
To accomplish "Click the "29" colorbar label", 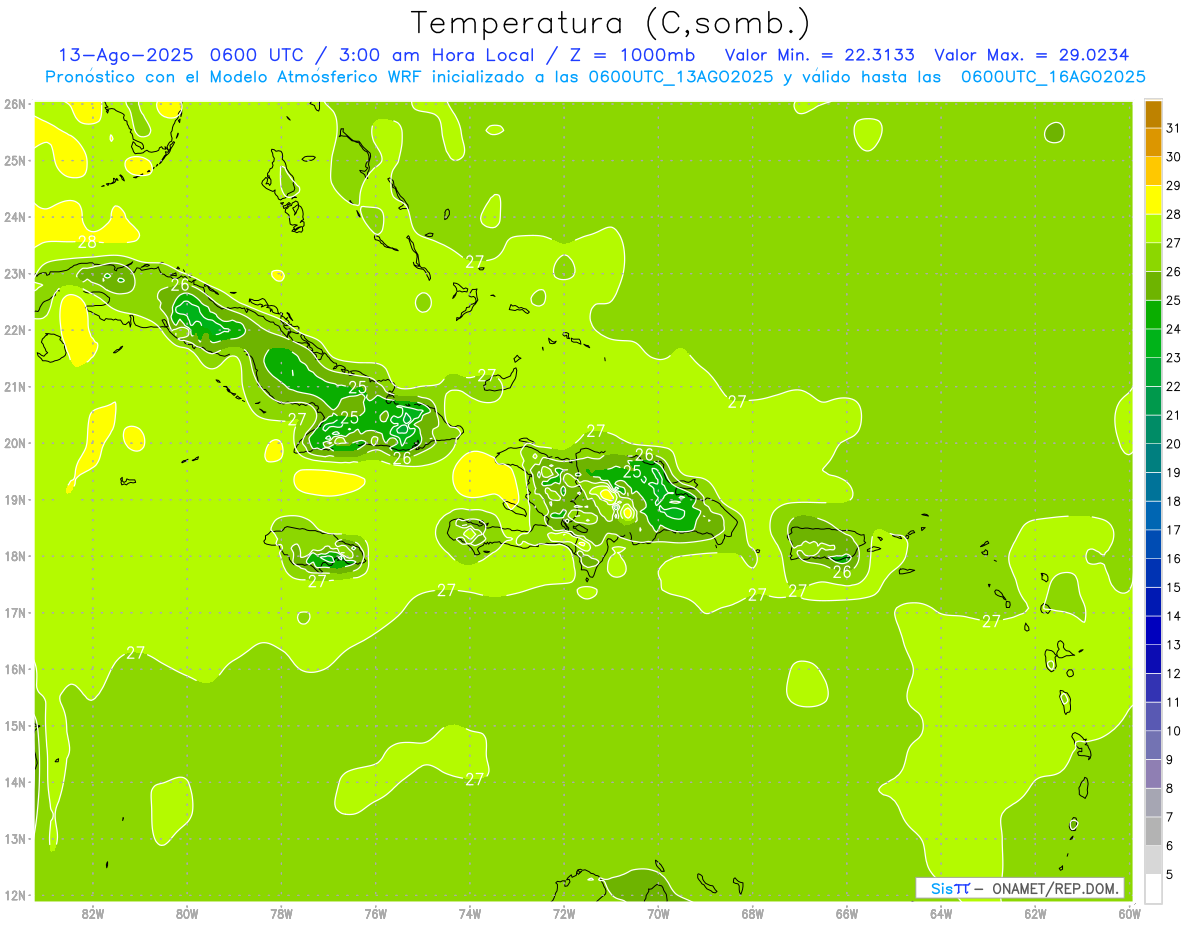I will [1174, 185].
